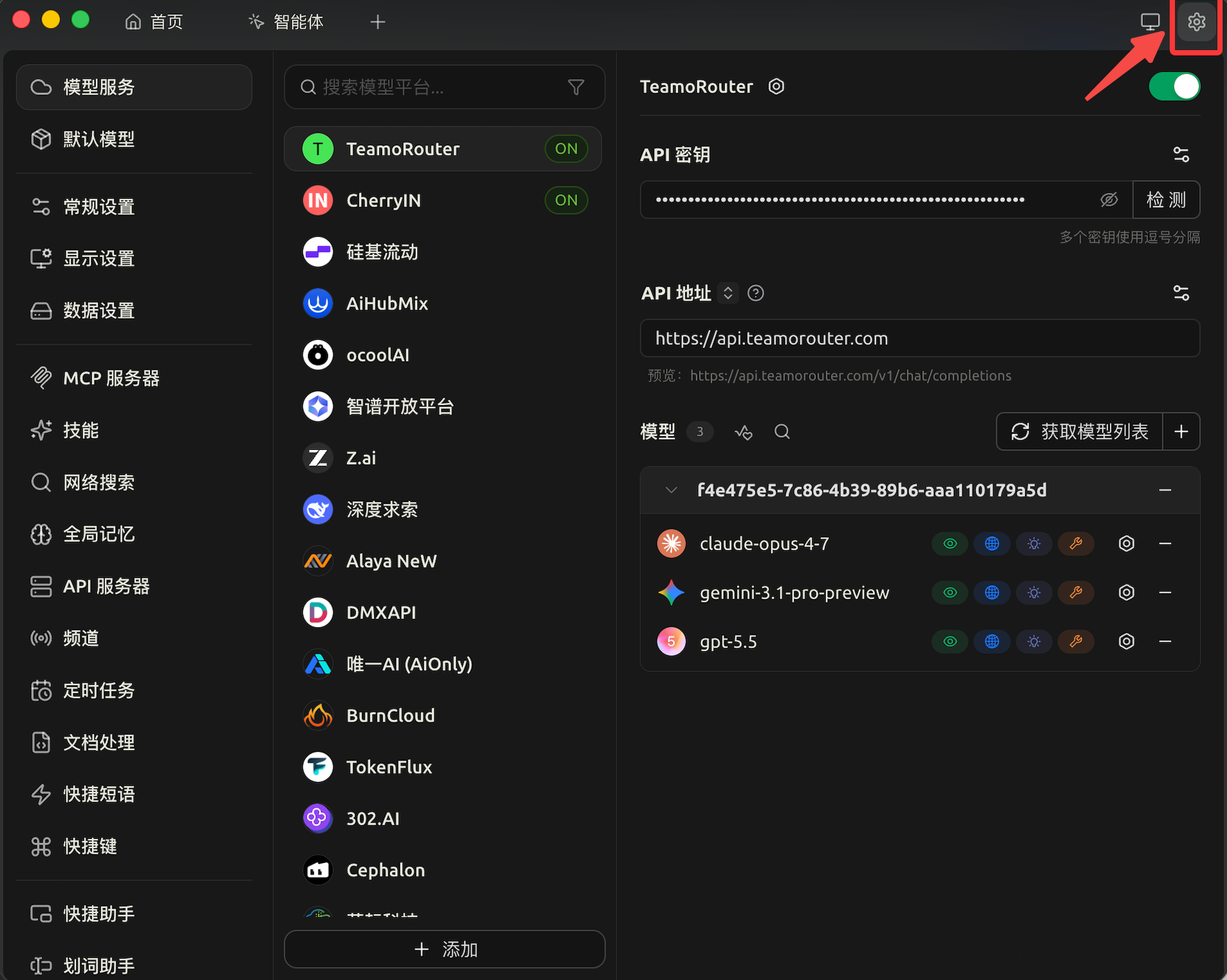The height and width of the screenshot is (980, 1227).
Task: Remove the f4e475e5 model group
Action: [x=1165, y=491]
